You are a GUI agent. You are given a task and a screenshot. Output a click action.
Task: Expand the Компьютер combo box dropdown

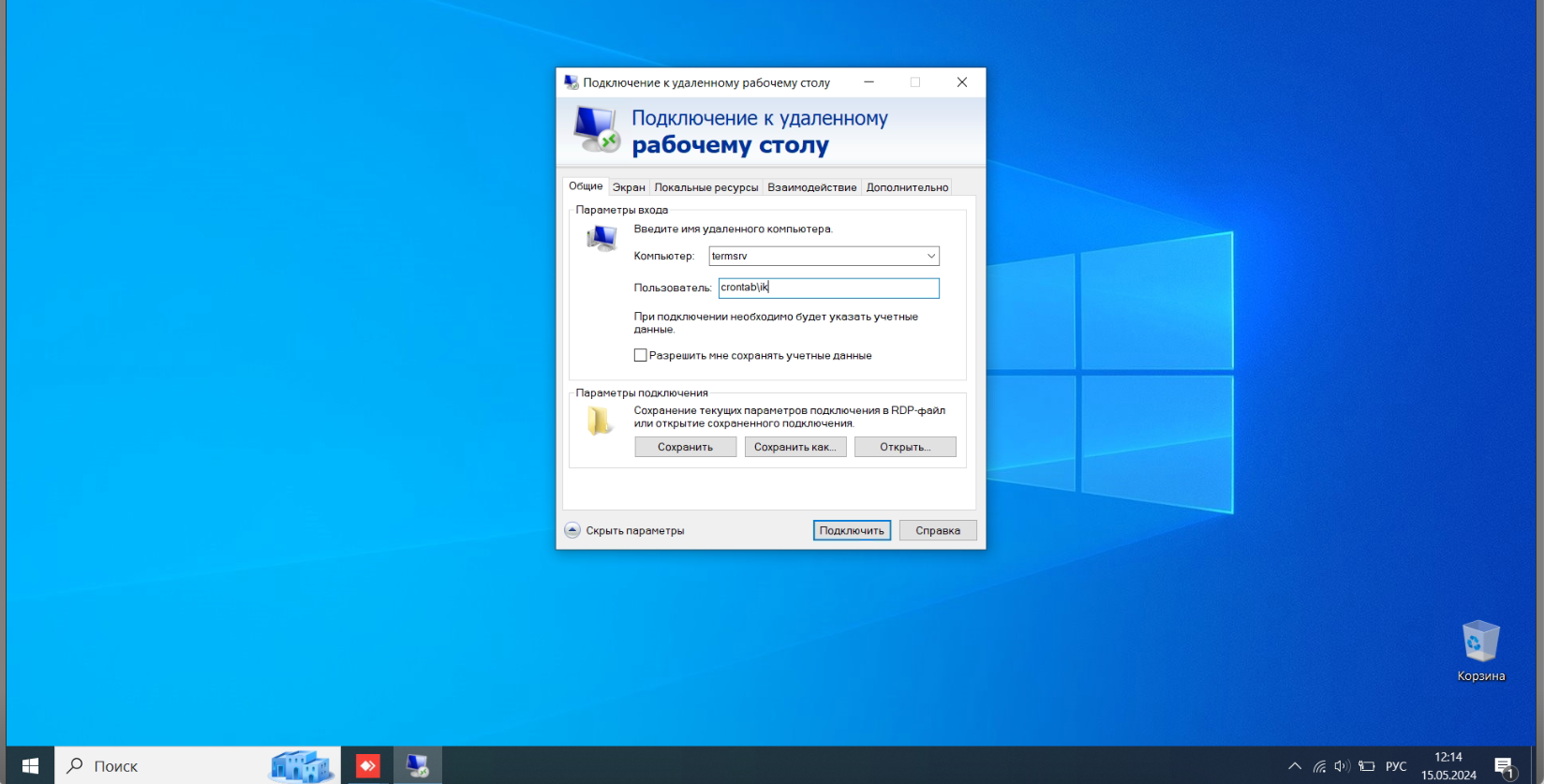pyautogui.click(x=930, y=256)
